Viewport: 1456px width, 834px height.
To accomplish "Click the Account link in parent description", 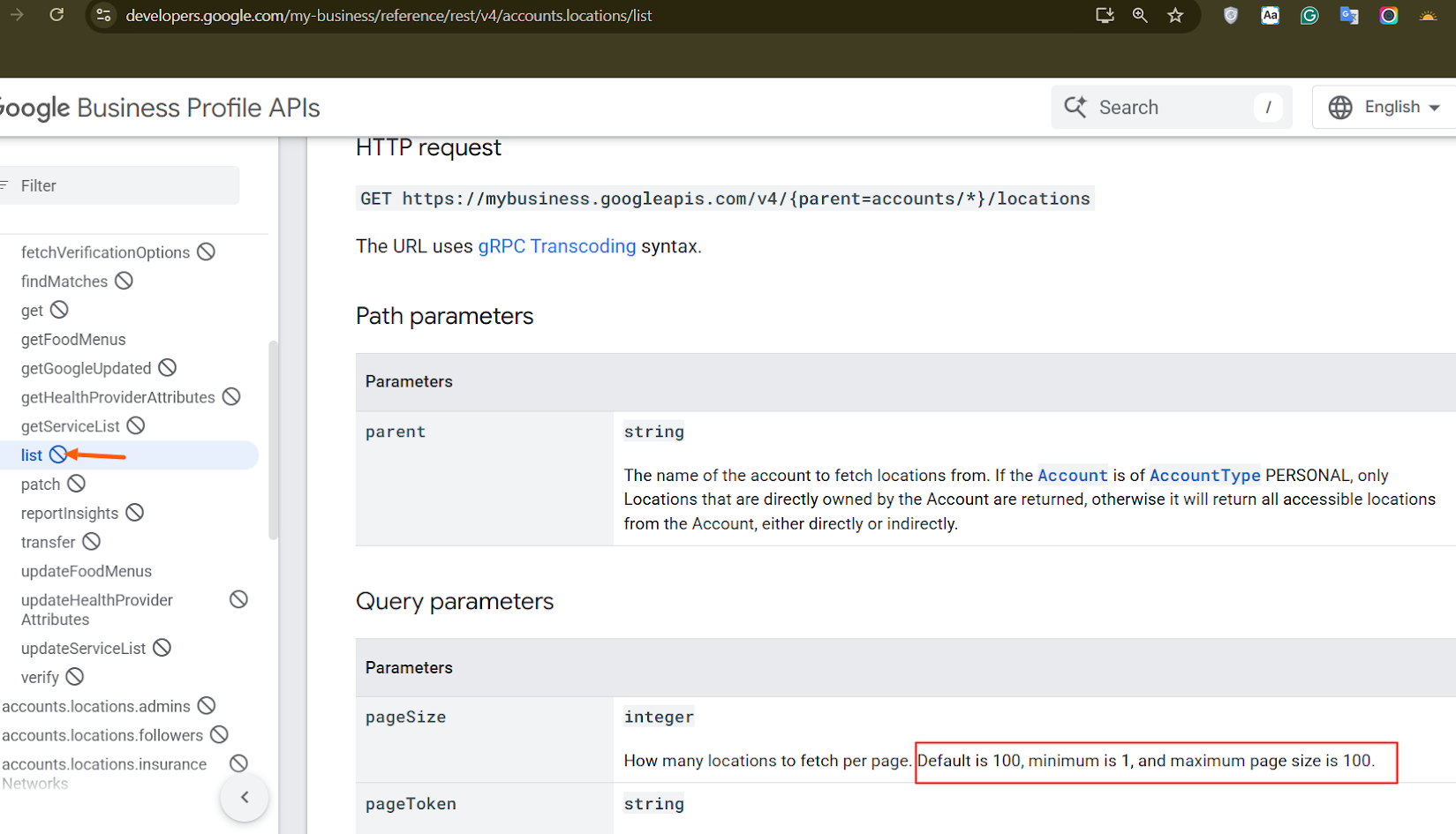I will pyautogui.click(x=1072, y=476).
